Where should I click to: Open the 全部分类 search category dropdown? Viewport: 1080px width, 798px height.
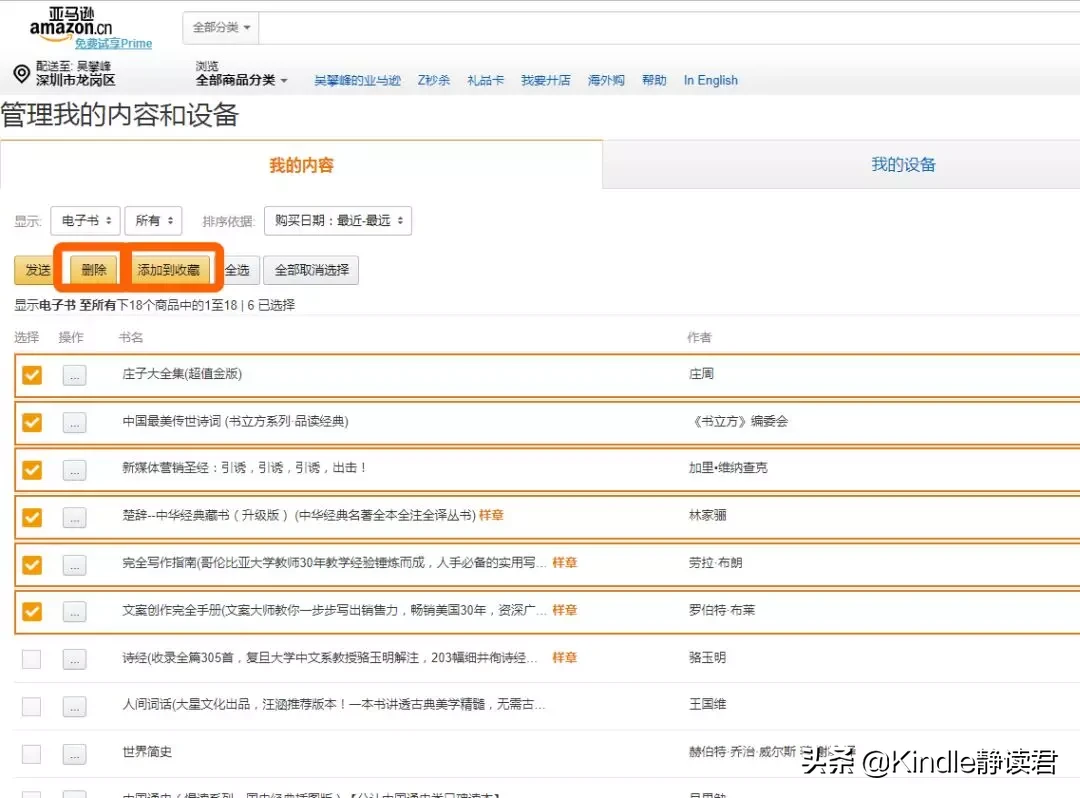[x=219, y=27]
